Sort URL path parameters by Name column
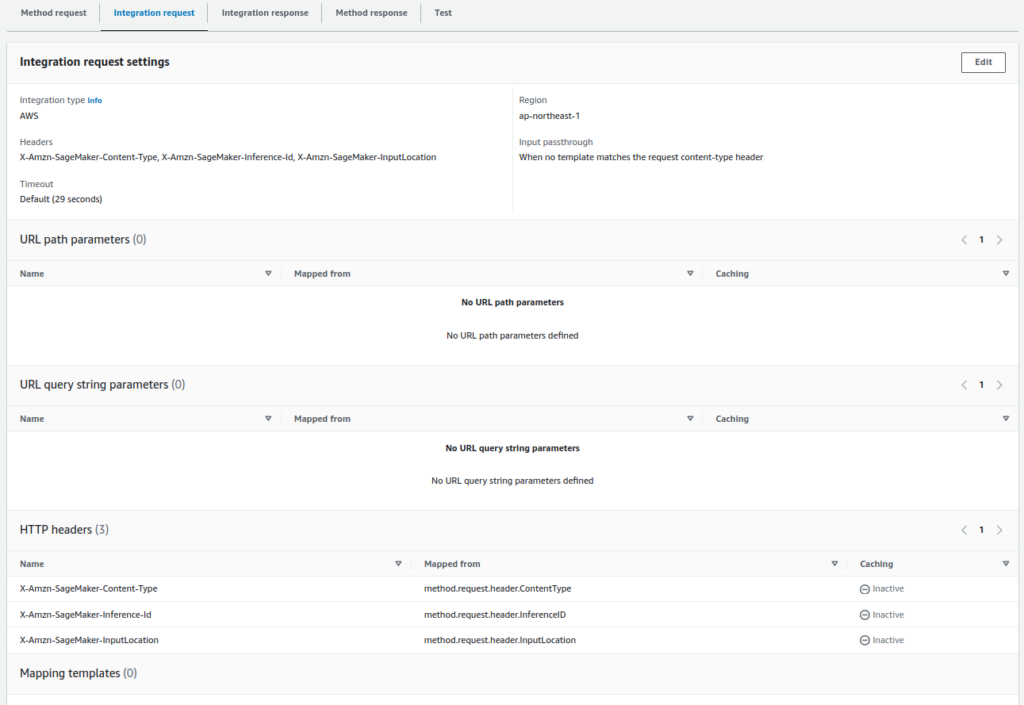This screenshot has width=1024, height=705. pyautogui.click(x=268, y=274)
